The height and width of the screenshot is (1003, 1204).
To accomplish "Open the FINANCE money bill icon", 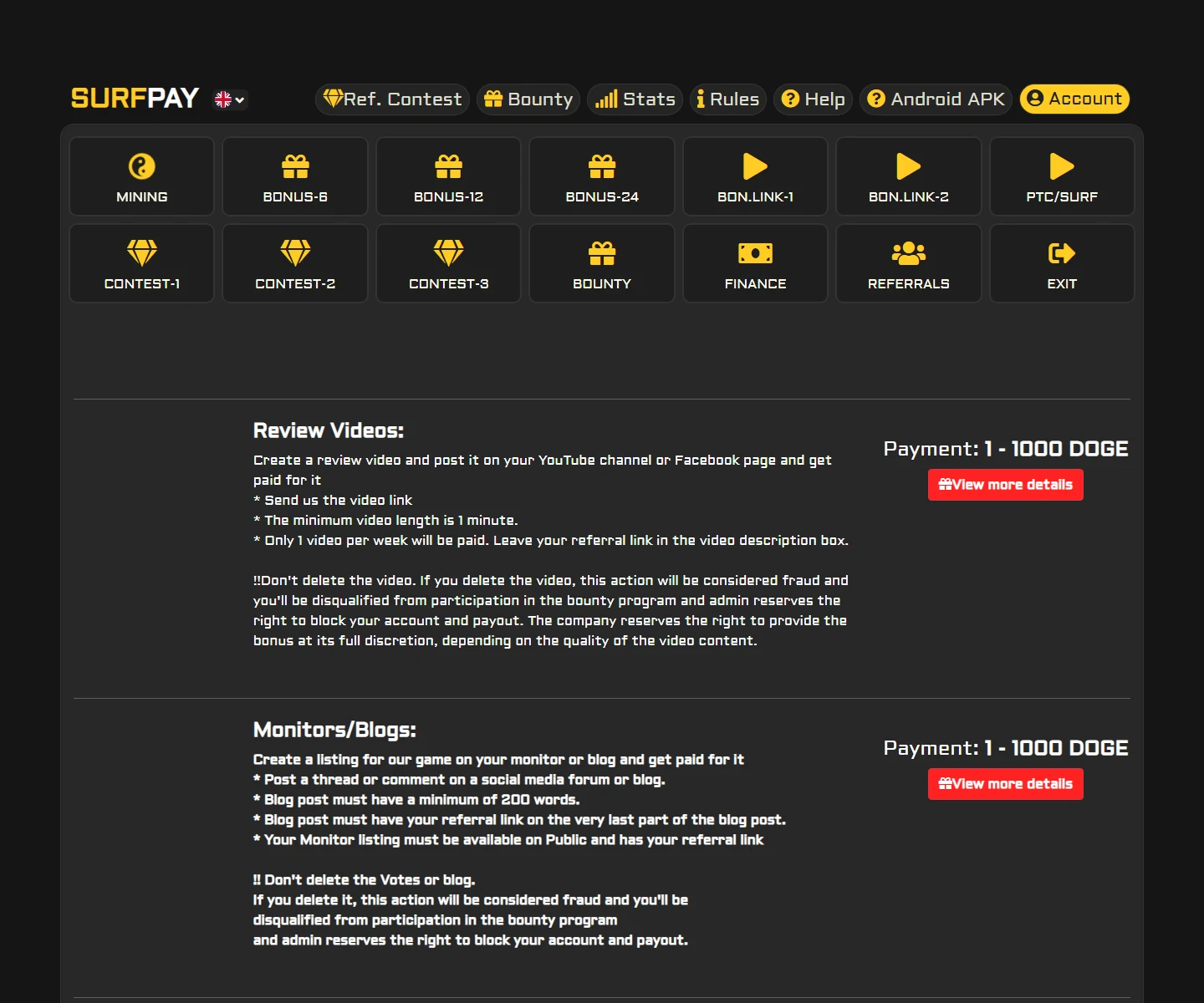I will pyautogui.click(x=755, y=253).
